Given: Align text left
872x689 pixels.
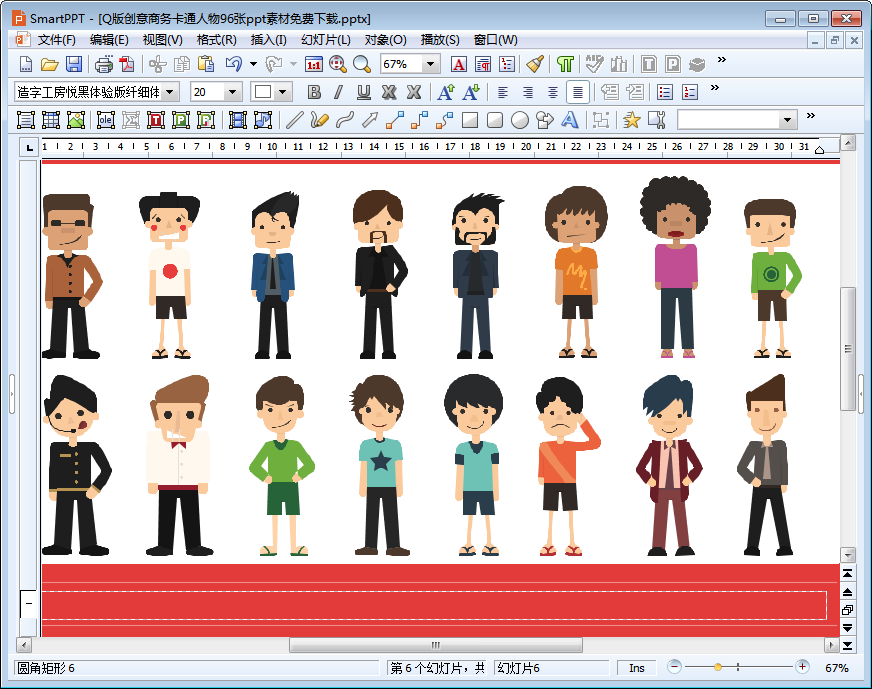Looking at the screenshot, I should [x=503, y=92].
